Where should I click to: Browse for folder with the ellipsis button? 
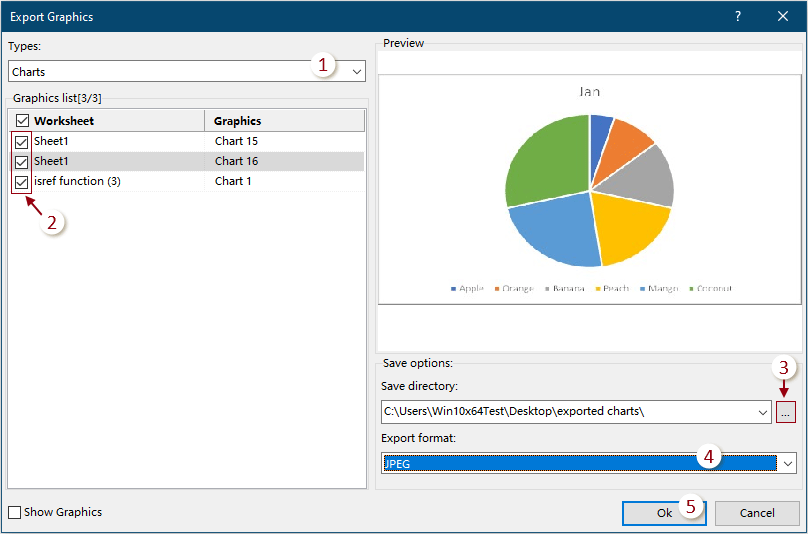tap(786, 412)
